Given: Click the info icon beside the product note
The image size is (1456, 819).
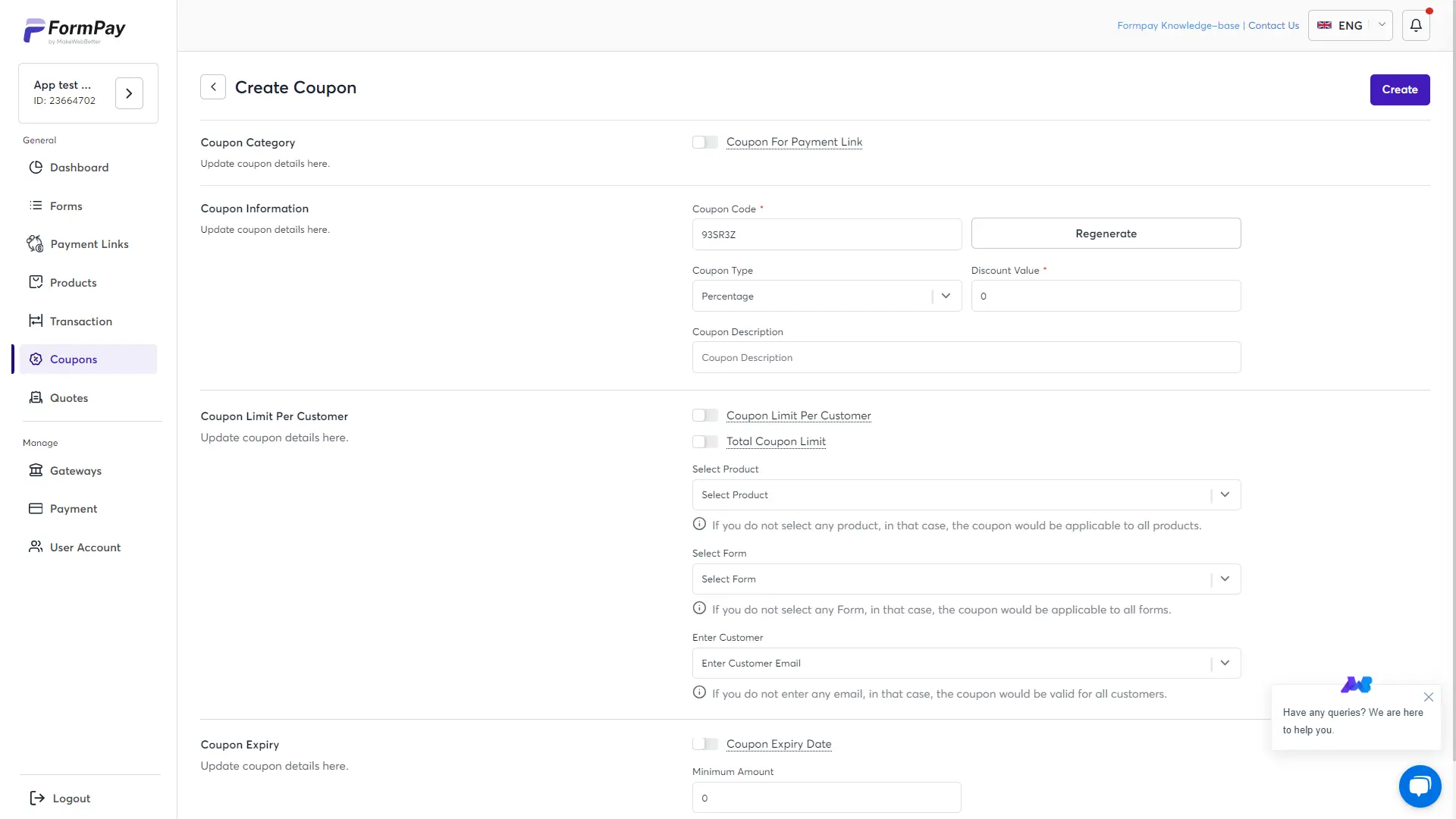Looking at the screenshot, I should click(x=699, y=524).
